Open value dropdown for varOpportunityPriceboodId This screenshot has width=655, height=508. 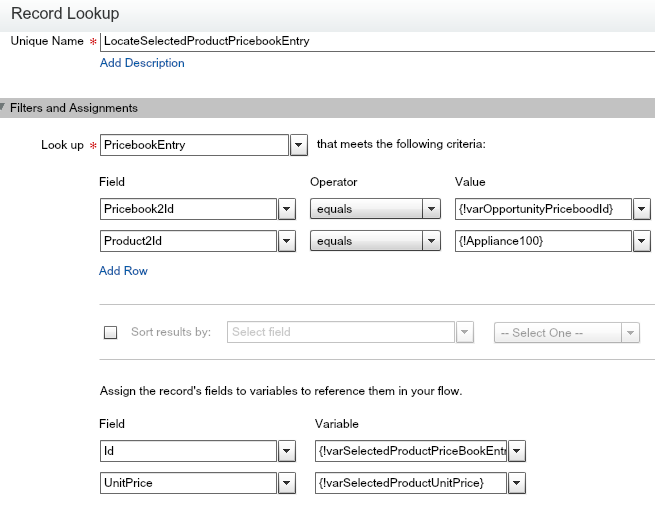pyautogui.click(x=641, y=209)
